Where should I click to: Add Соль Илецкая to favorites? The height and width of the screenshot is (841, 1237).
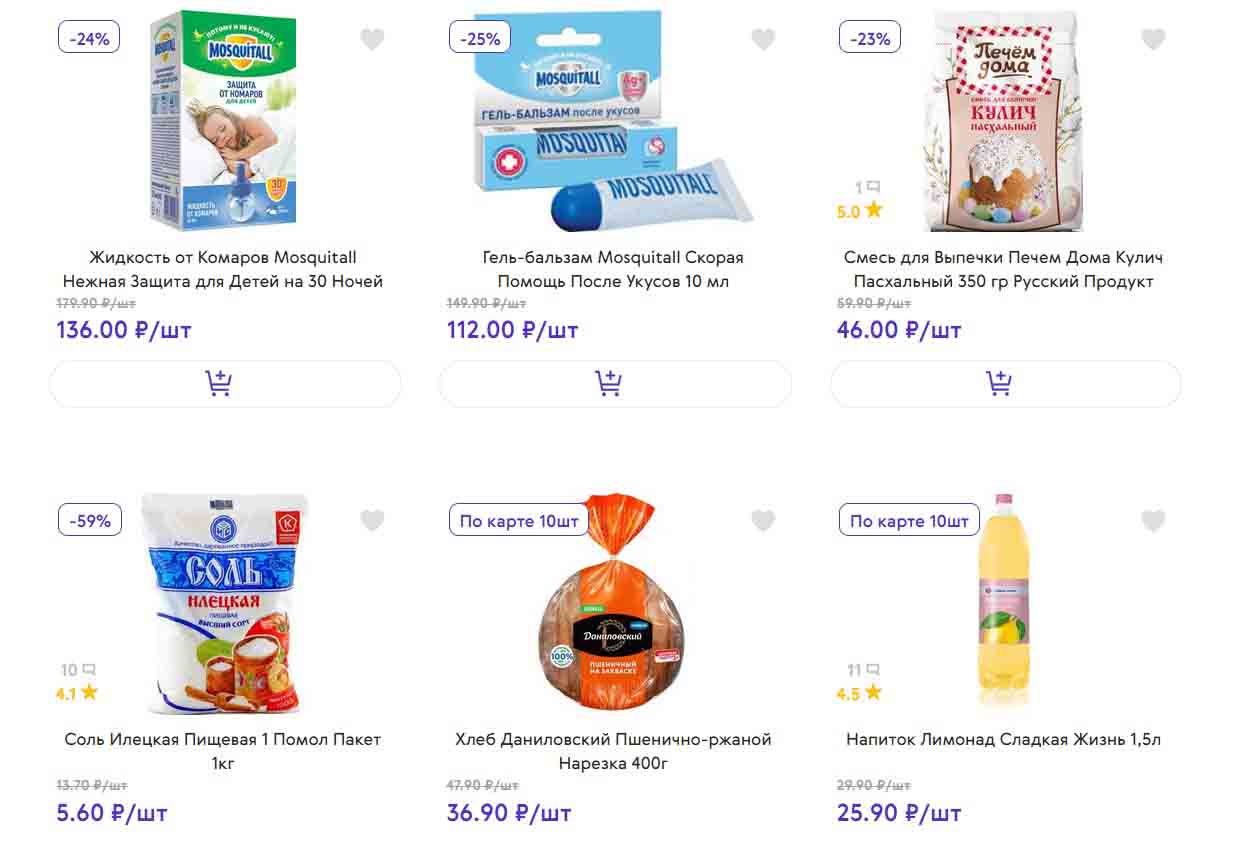(372, 521)
